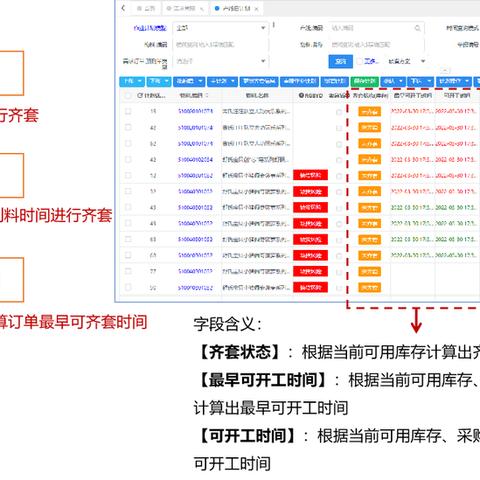
Task: Close the middle inactive tab
Action: (202, 9)
